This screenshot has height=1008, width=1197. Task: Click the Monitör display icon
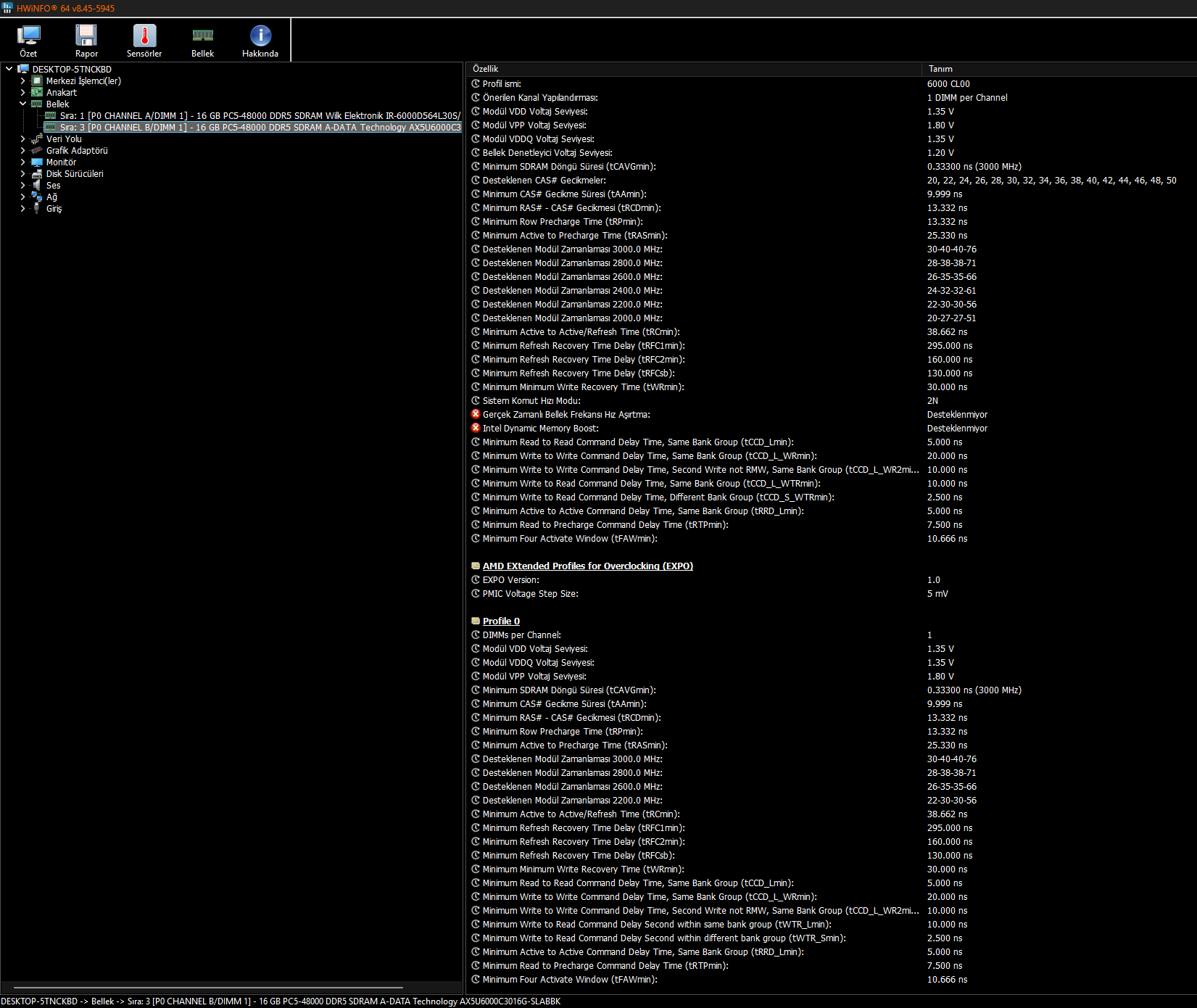(x=37, y=162)
